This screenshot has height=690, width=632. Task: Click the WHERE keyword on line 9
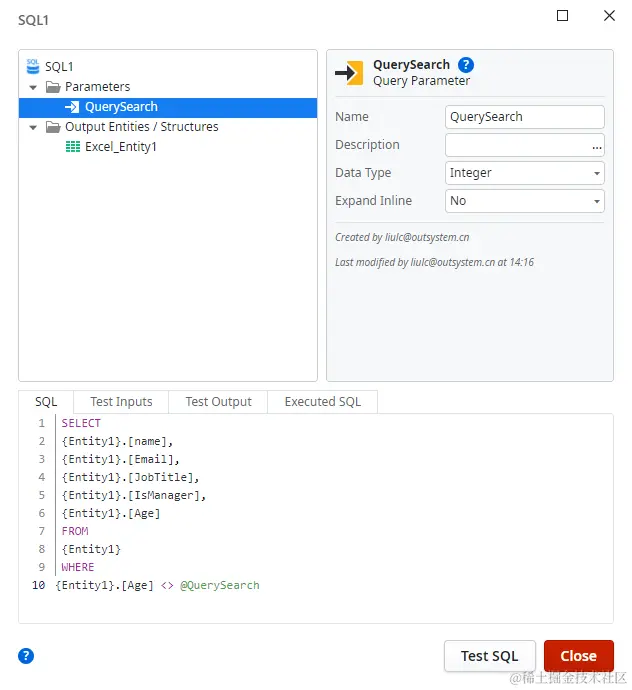(x=77, y=567)
